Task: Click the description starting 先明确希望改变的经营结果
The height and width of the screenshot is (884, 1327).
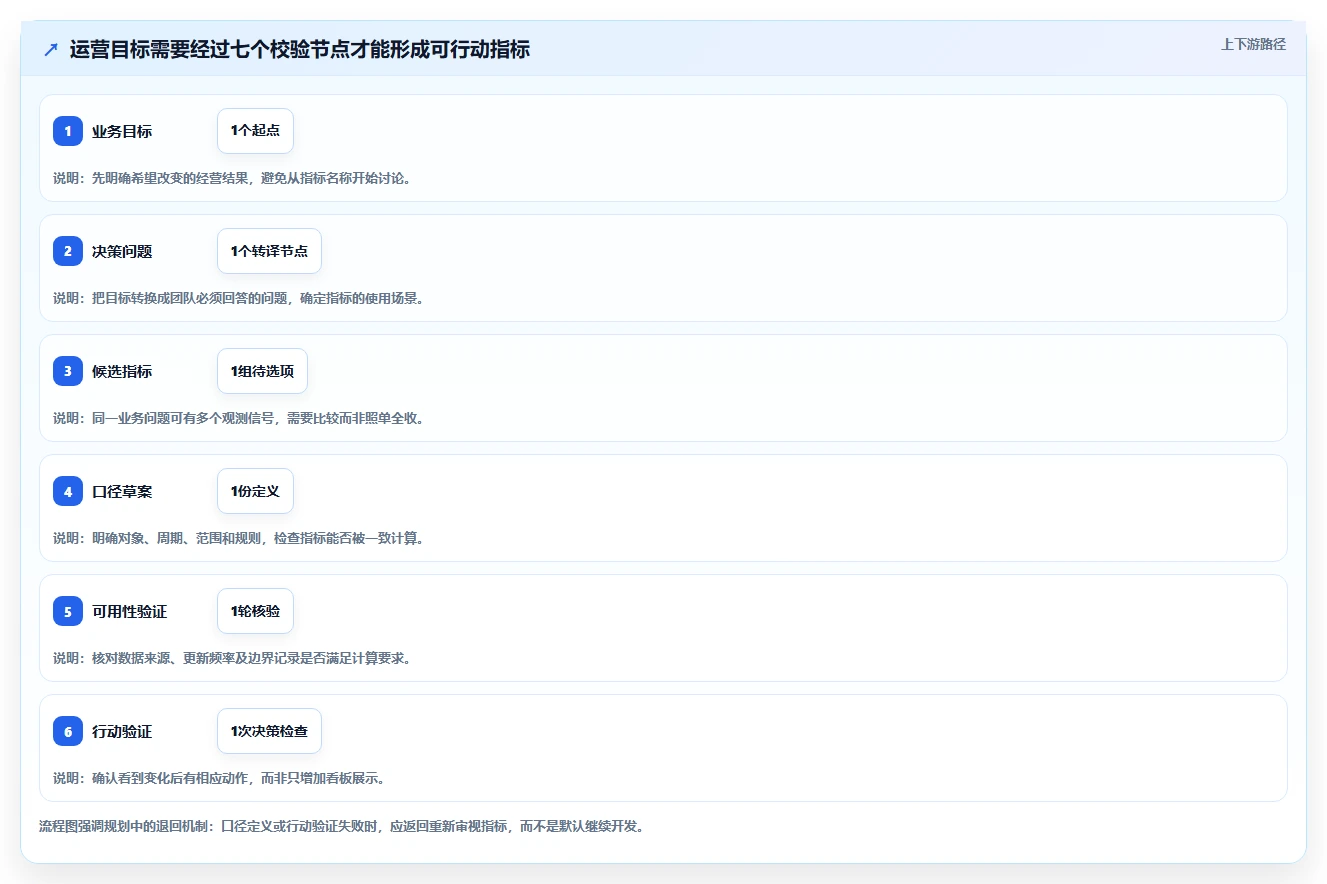Action: point(232,178)
